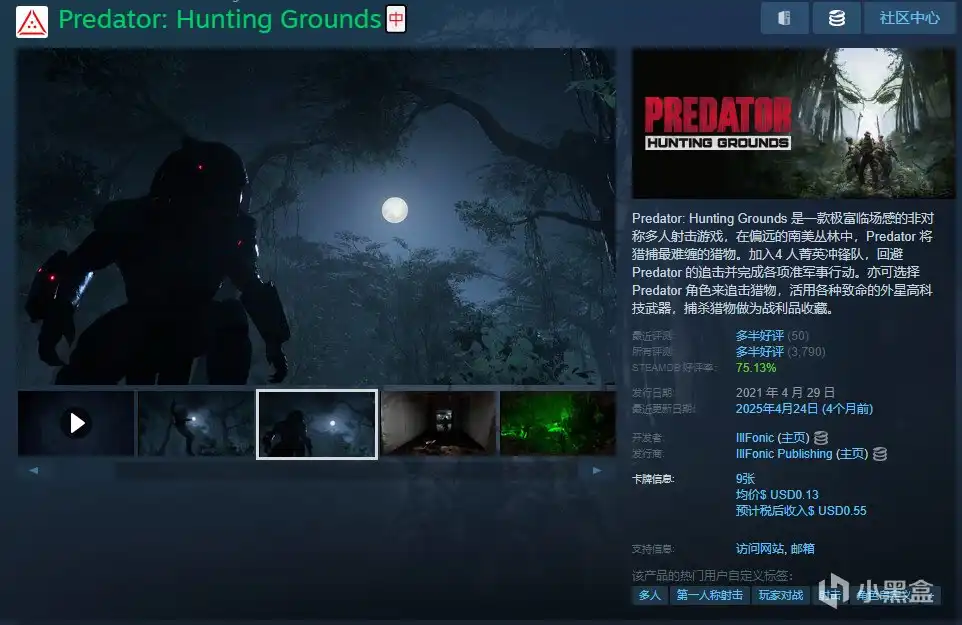The width and height of the screenshot is (962, 625).
Task: Open the book icon button in header
Action: click(784, 18)
